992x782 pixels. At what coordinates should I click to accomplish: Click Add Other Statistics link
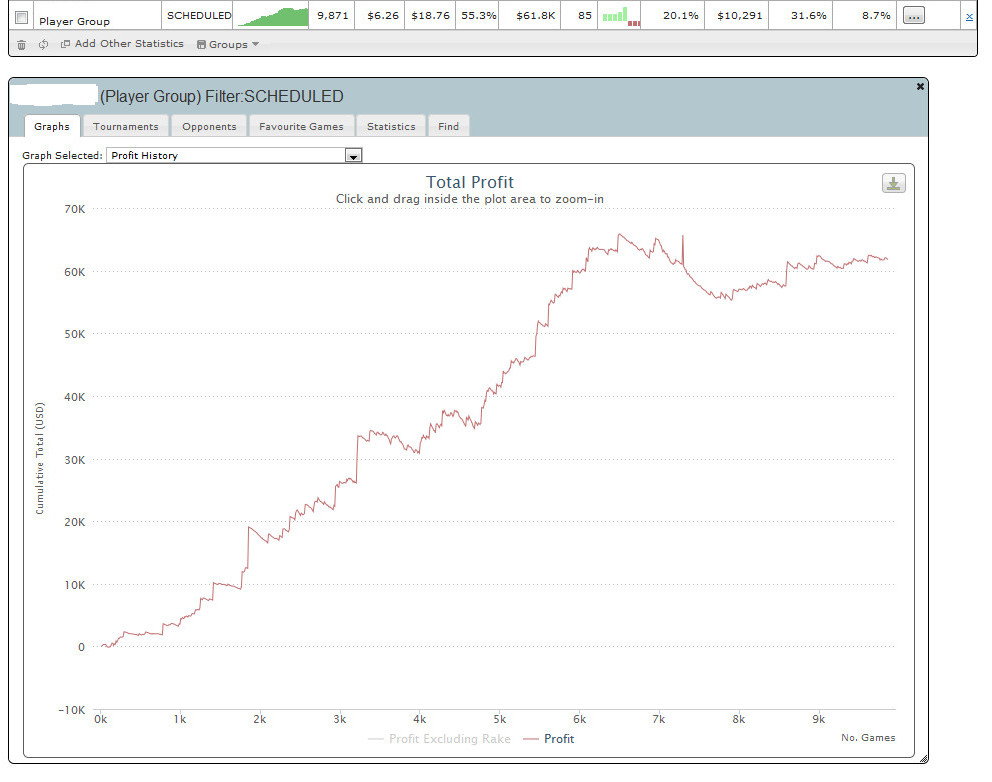pyautogui.click(x=123, y=44)
